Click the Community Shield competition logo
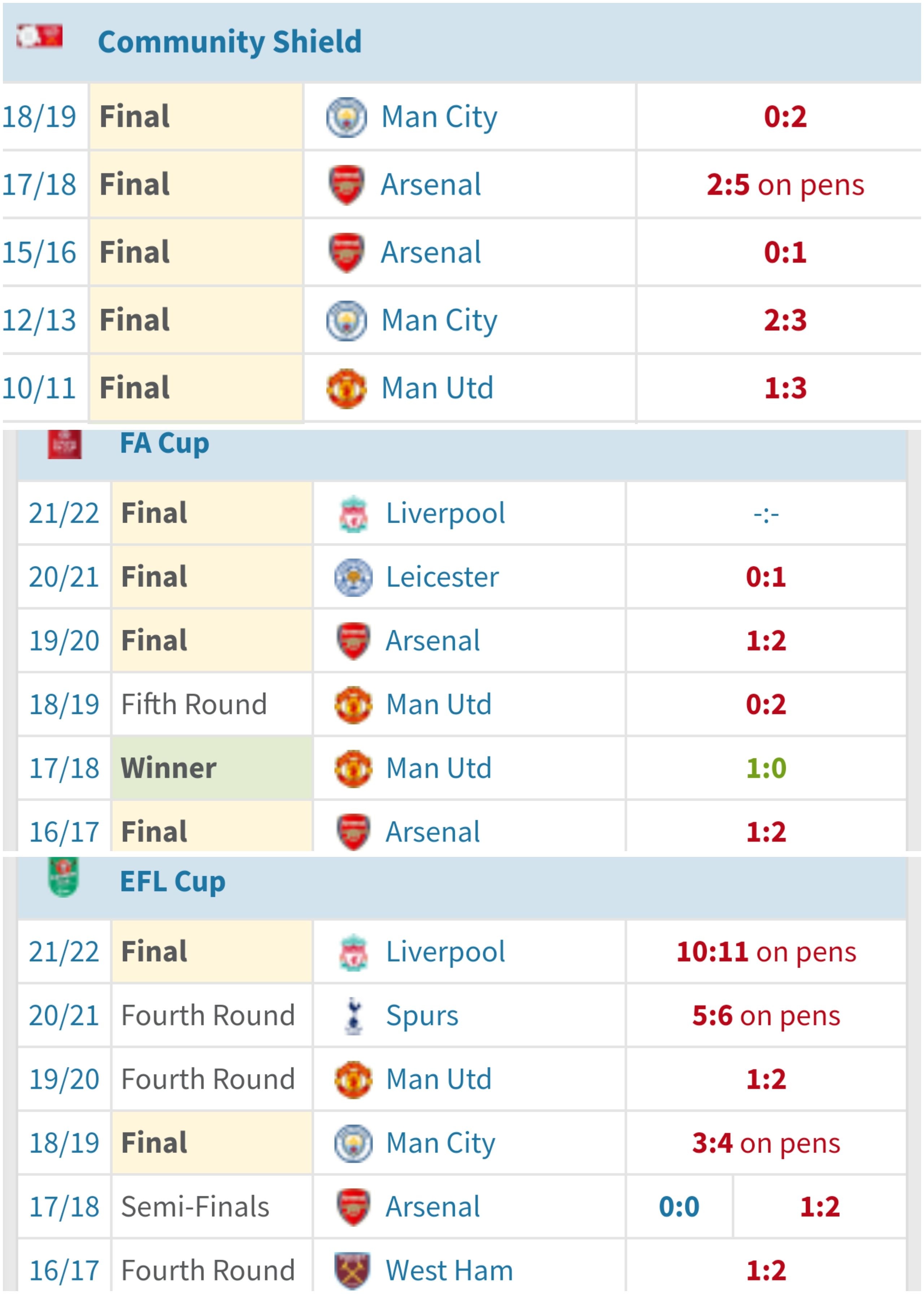 point(39,36)
